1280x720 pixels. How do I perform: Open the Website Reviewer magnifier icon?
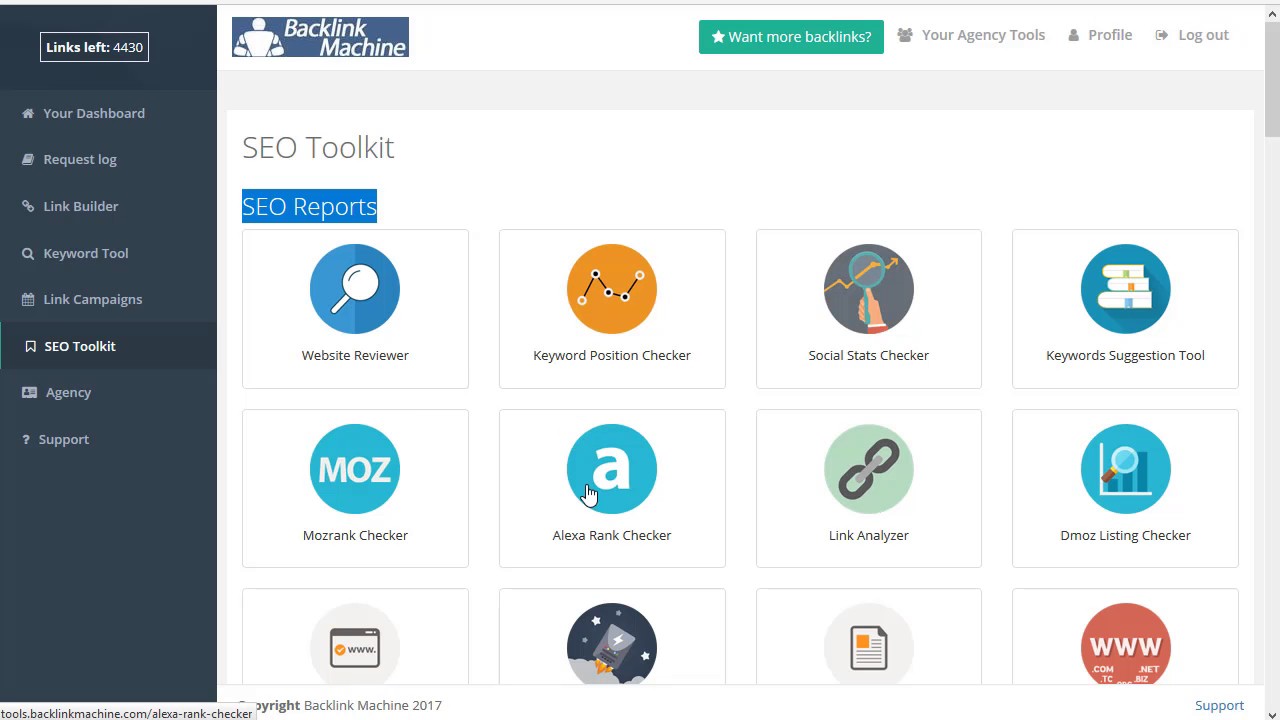tap(355, 289)
